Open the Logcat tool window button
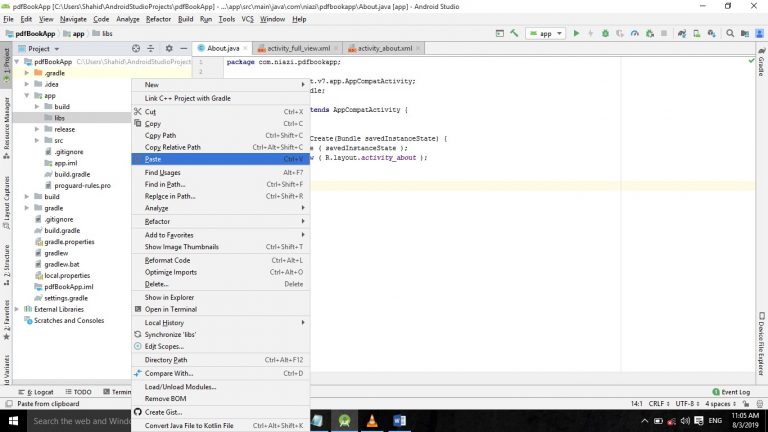The image size is (768, 432). (x=36, y=392)
